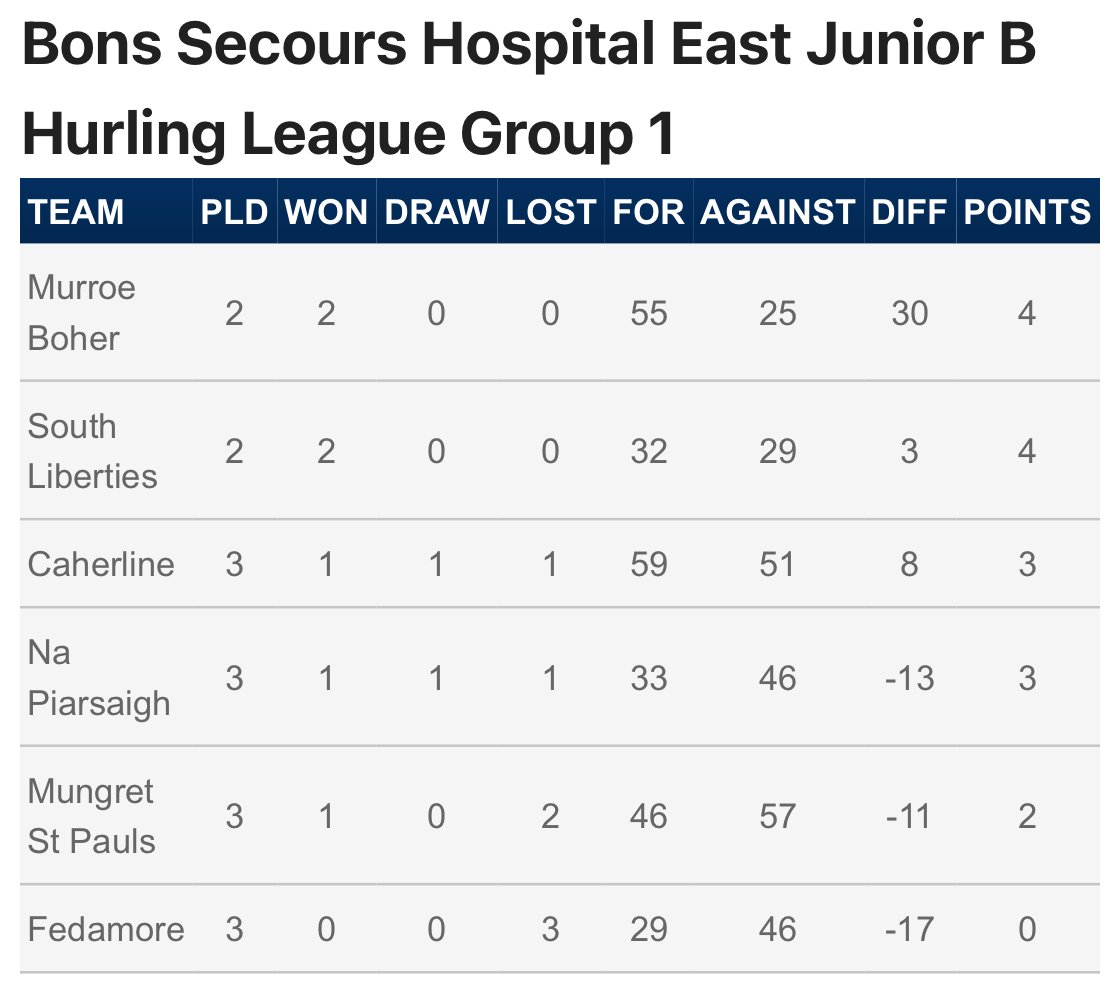Click the Caherline team name
Viewport: 1118px width, 996px height.
coord(101,564)
